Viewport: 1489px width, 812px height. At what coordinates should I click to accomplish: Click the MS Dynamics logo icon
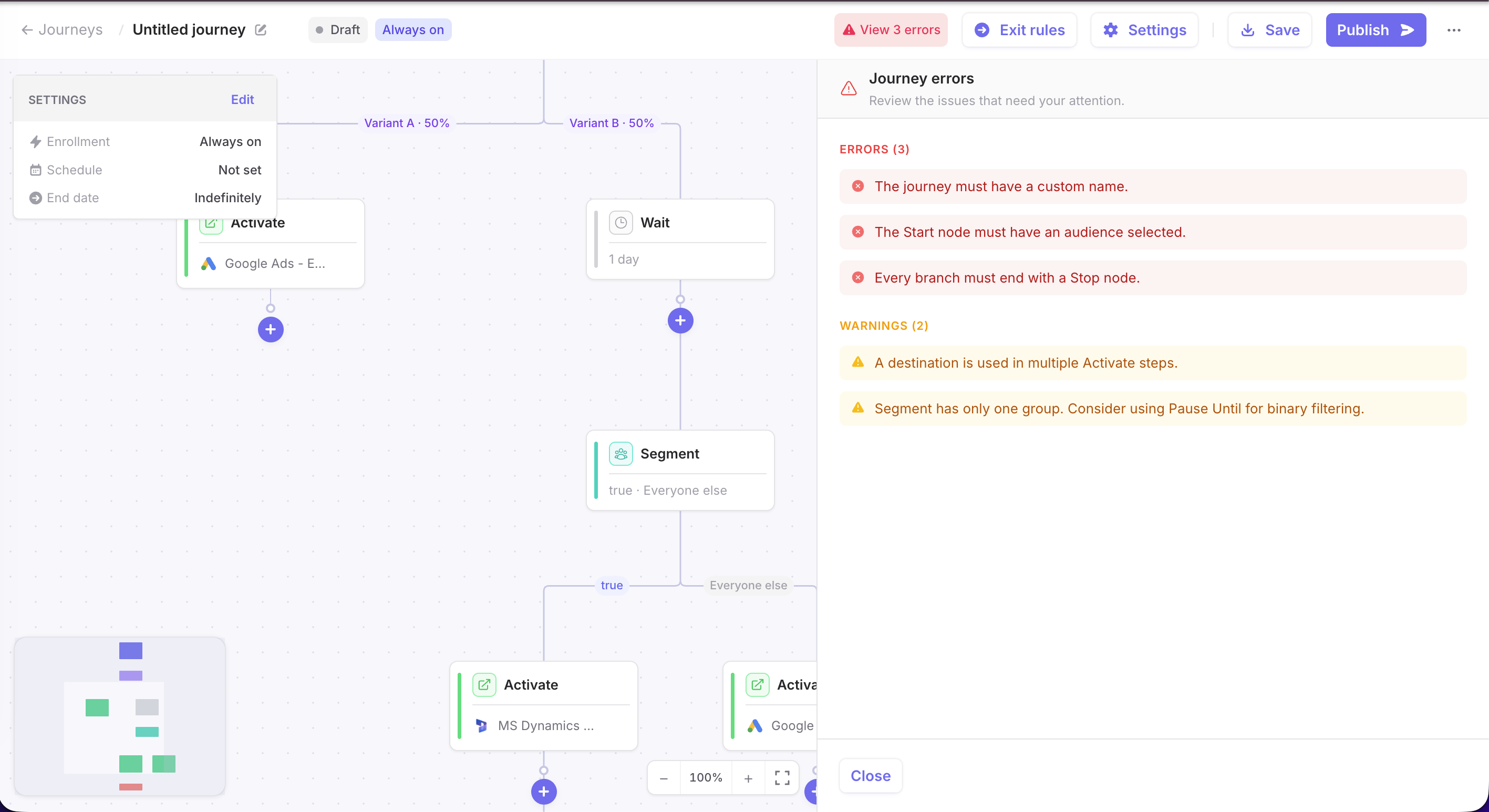click(481, 725)
